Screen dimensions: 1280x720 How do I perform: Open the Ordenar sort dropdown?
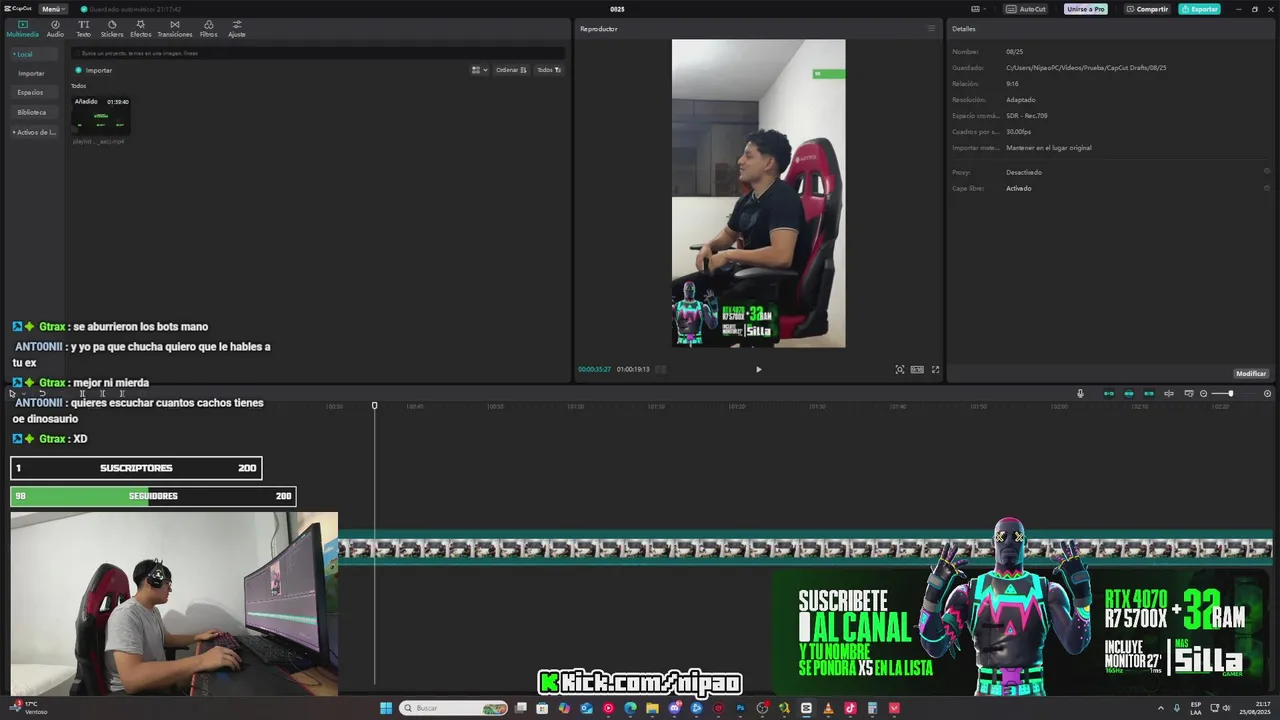tap(511, 70)
